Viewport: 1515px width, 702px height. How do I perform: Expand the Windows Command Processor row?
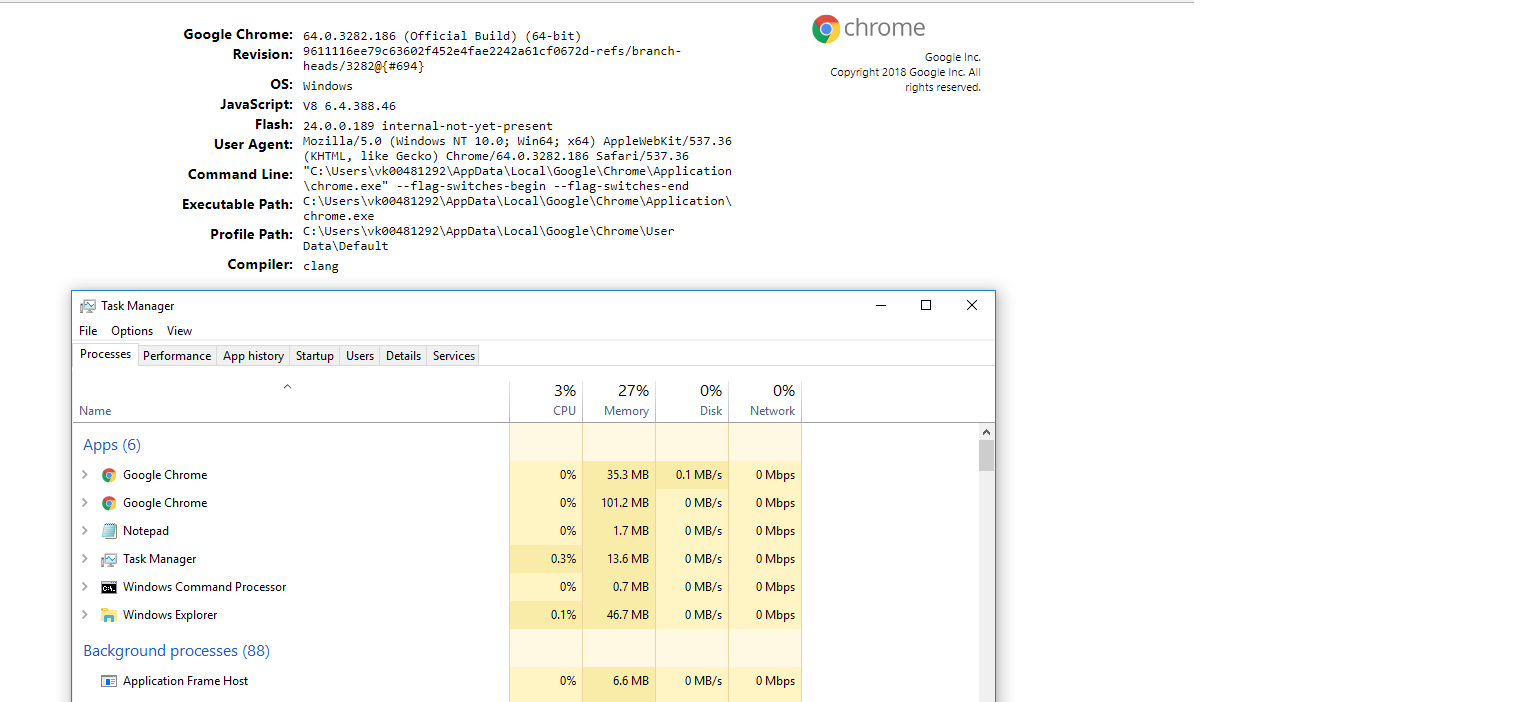pyautogui.click(x=85, y=587)
